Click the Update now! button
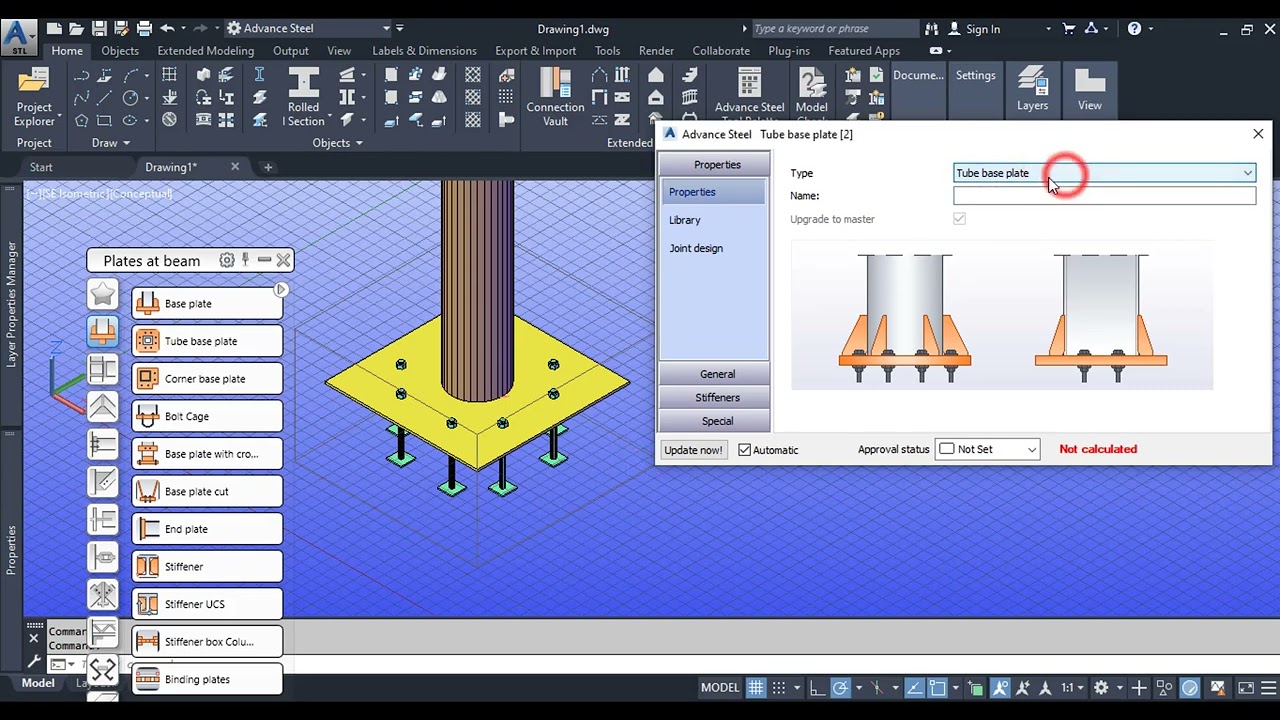The width and height of the screenshot is (1280, 720). click(x=693, y=450)
